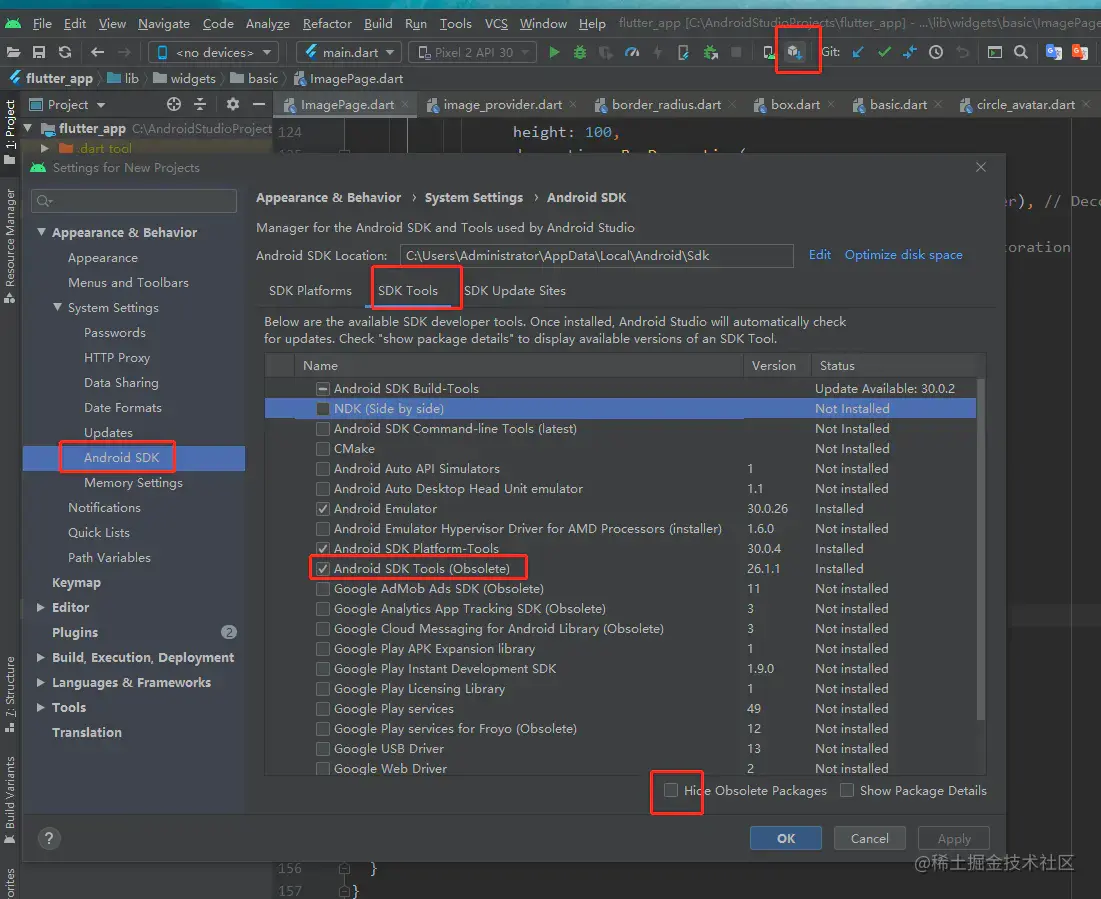This screenshot has width=1101, height=899.
Task: Click the Attach debugger to Android process icon
Action: (x=711, y=52)
